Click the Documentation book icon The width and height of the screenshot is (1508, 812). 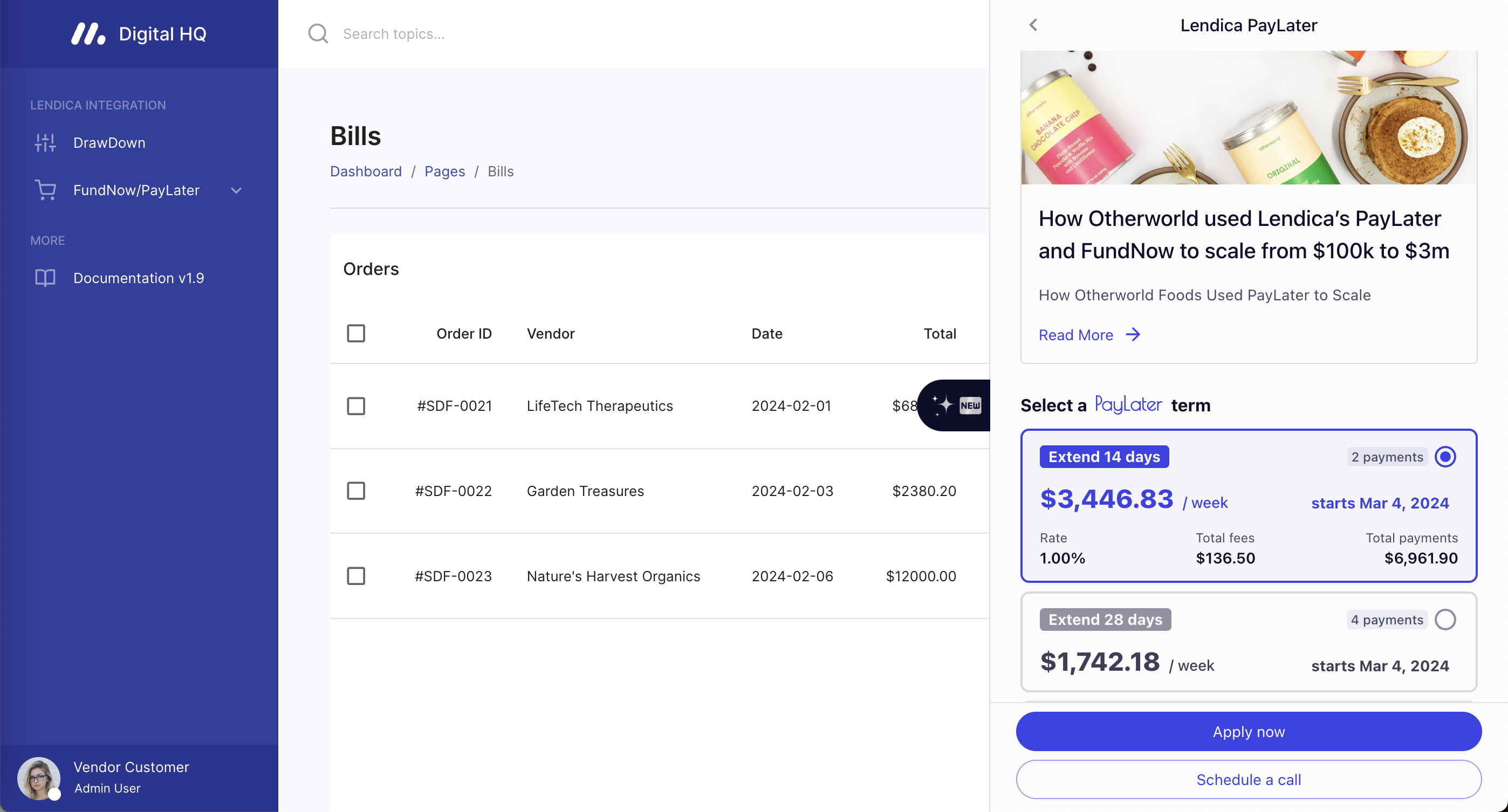tap(45, 278)
